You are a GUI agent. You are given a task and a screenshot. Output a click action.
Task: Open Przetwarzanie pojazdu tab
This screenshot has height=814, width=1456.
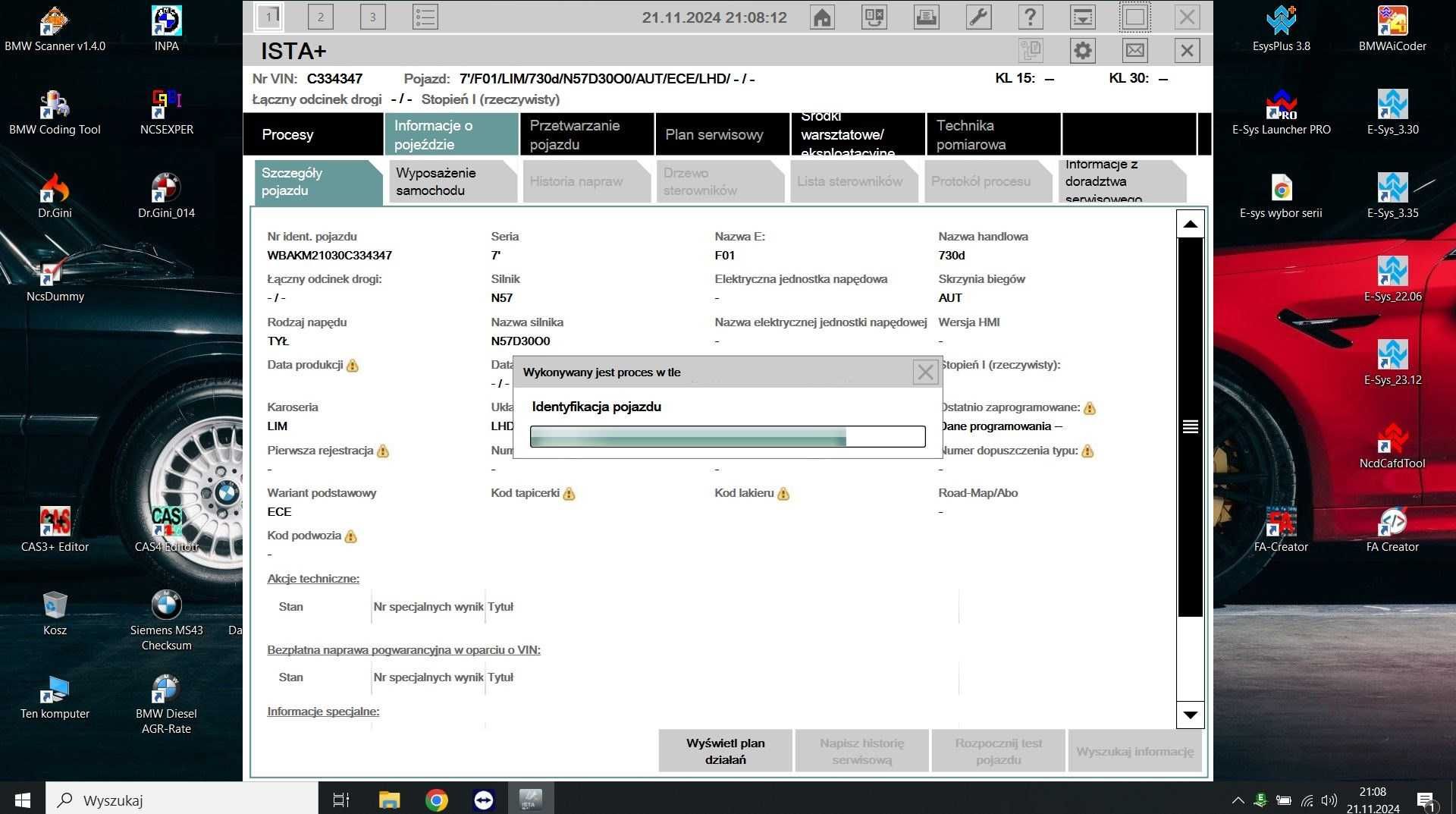point(587,134)
